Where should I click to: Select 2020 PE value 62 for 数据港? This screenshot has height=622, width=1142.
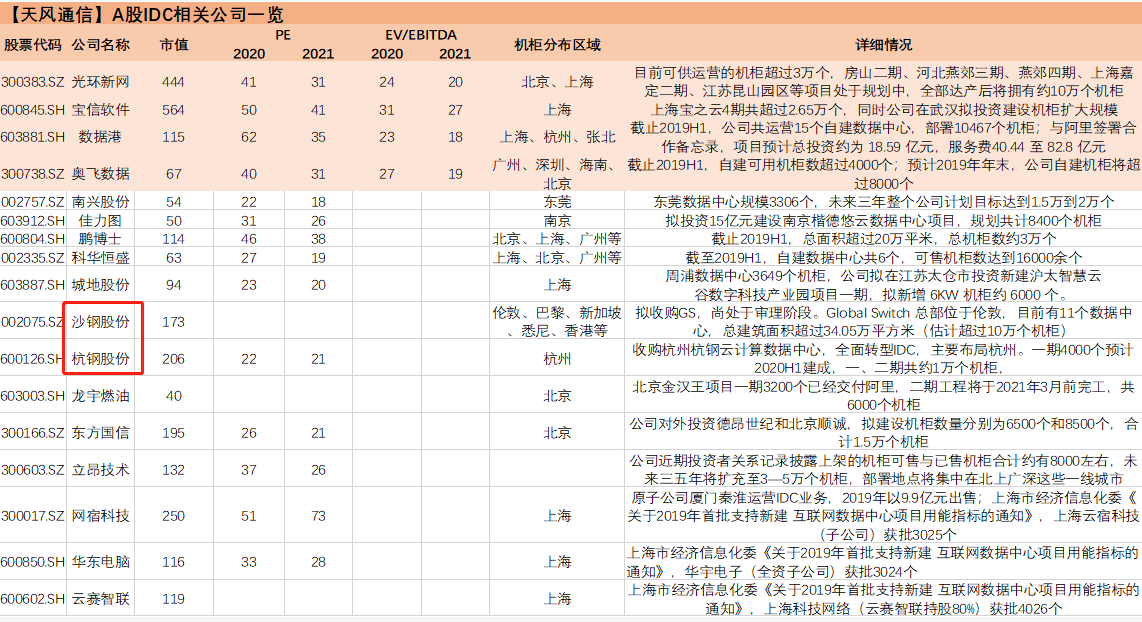coord(249,137)
